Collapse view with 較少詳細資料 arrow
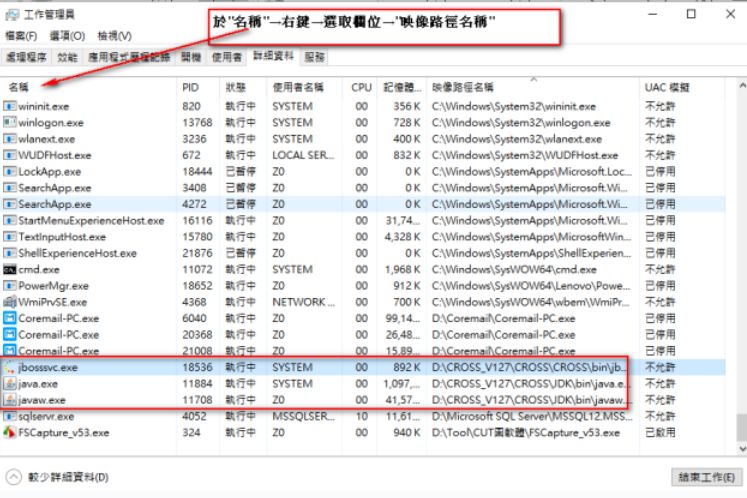Screen dimensions: 747x498 click(13, 478)
